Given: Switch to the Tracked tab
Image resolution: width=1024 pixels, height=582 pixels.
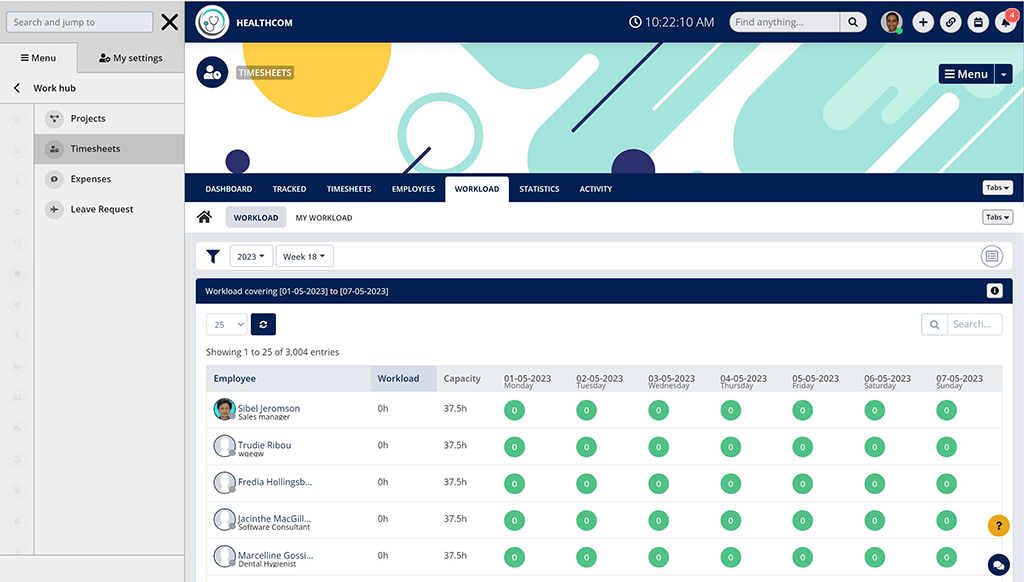Looking at the screenshot, I should tap(289, 189).
